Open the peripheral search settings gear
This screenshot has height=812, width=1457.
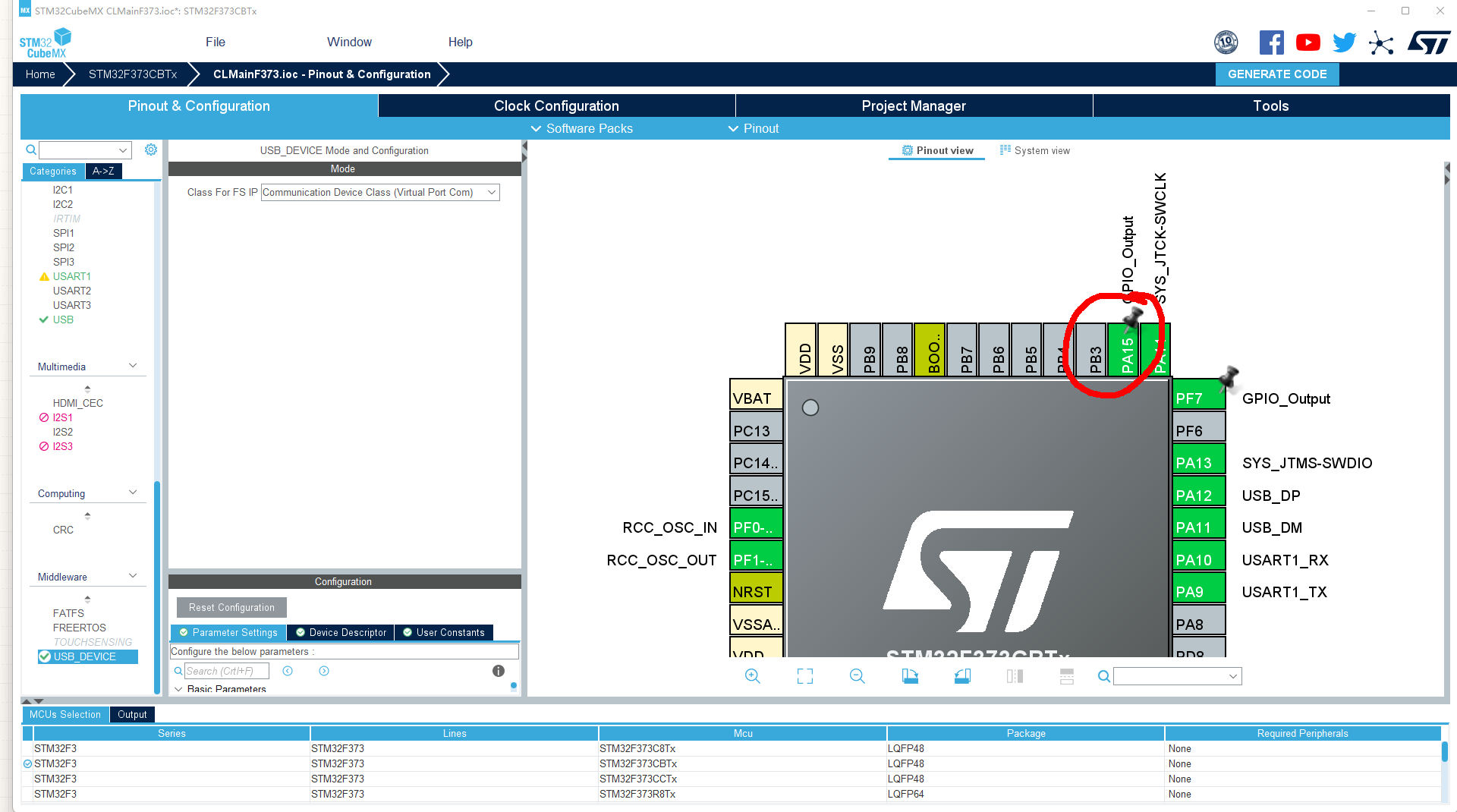[x=150, y=149]
